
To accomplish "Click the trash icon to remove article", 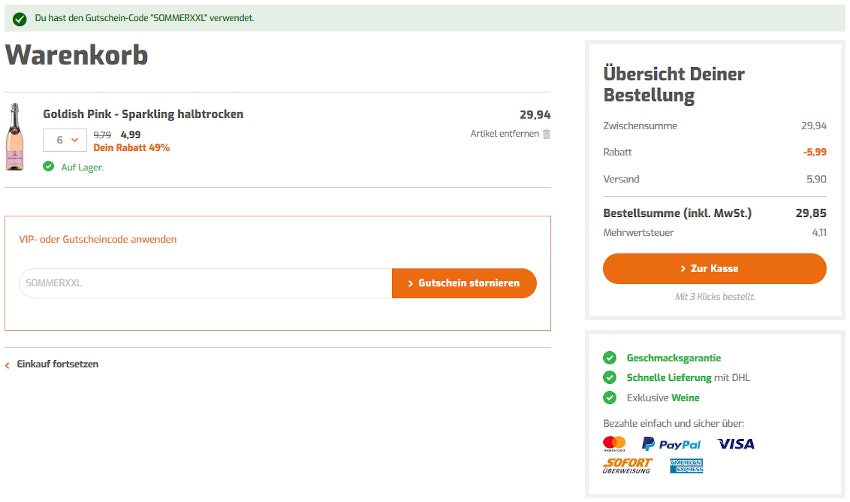I will click(x=546, y=134).
